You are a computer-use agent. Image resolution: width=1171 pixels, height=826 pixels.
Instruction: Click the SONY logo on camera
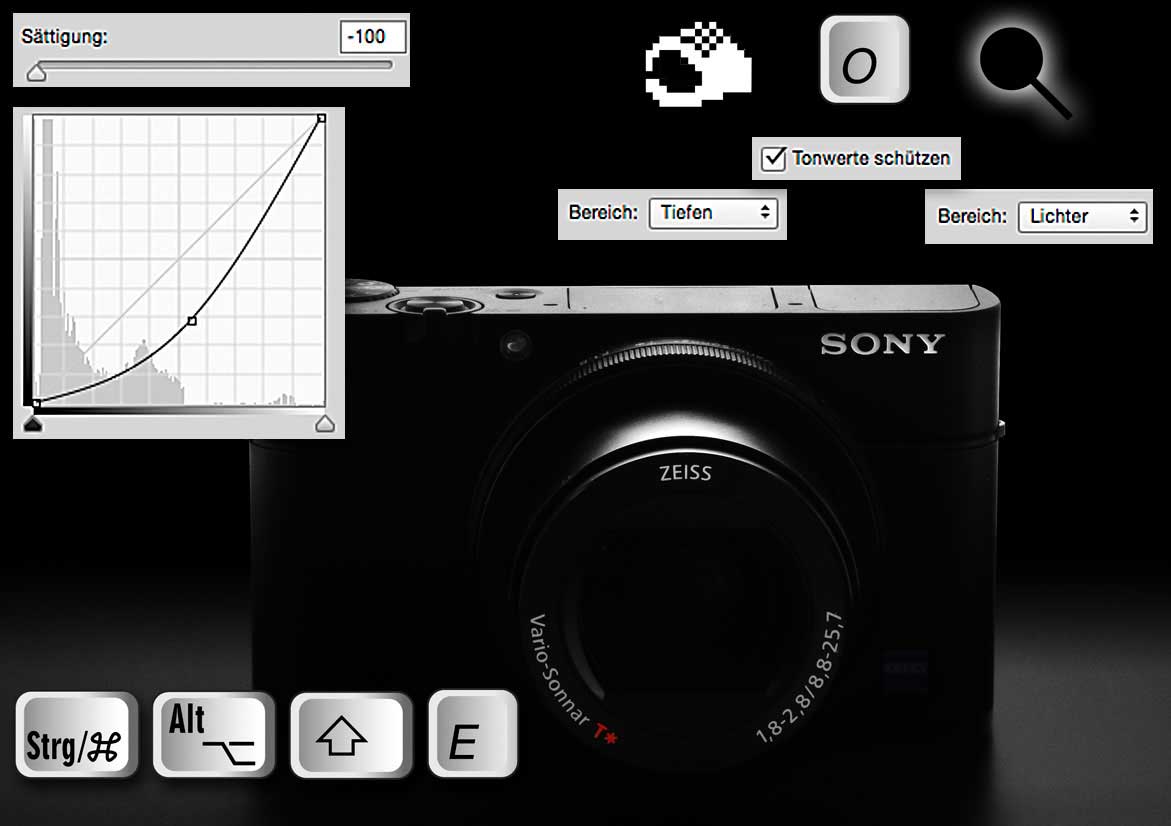[882, 344]
